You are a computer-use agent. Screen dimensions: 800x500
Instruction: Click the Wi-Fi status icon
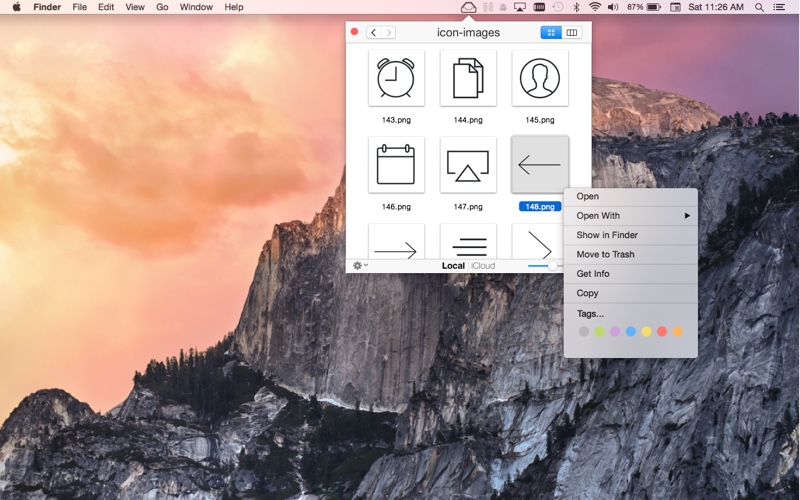click(595, 7)
